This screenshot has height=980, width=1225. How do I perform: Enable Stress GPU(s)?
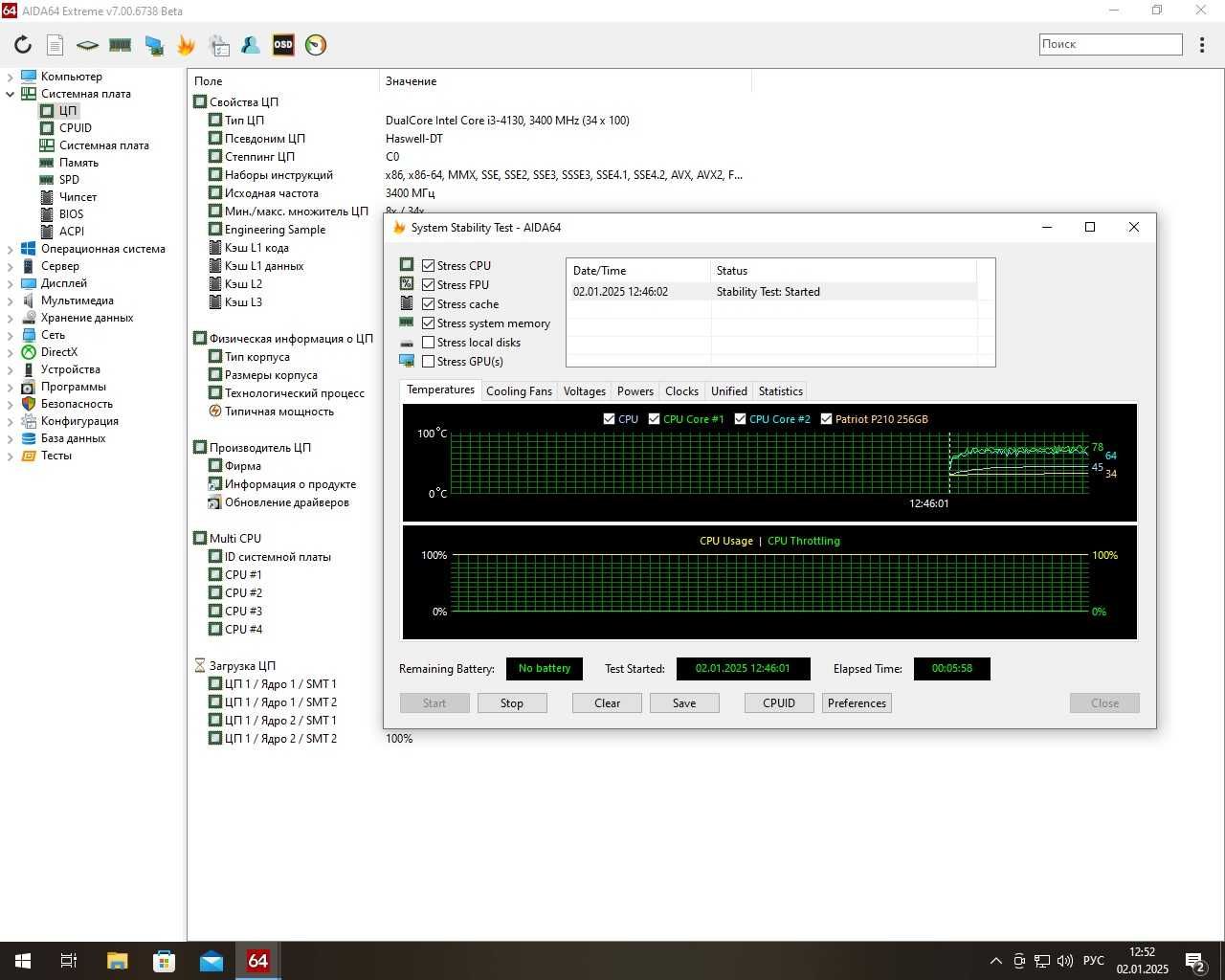point(429,361)
